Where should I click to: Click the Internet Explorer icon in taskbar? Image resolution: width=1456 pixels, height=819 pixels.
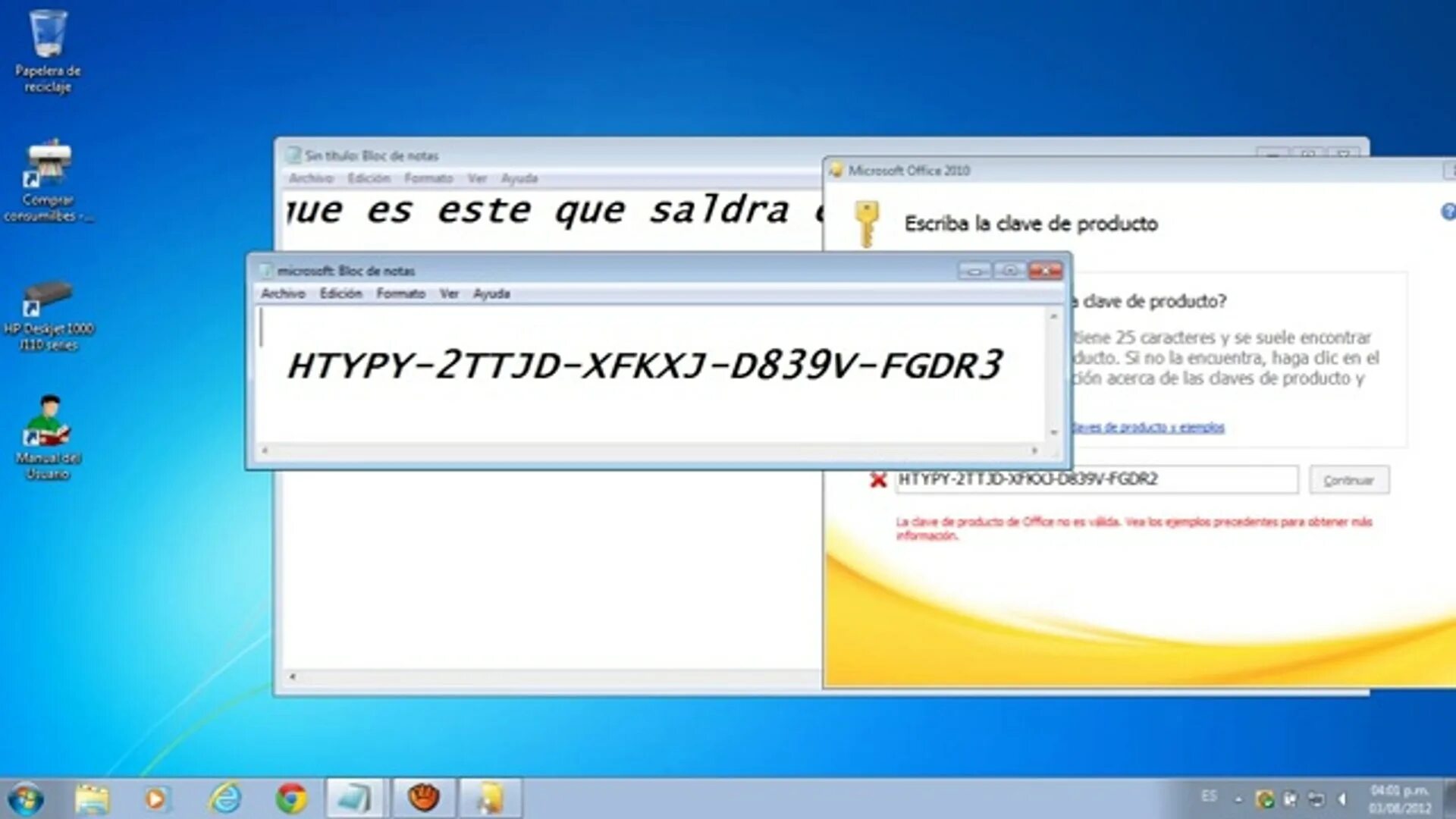[x=222, y=795]
